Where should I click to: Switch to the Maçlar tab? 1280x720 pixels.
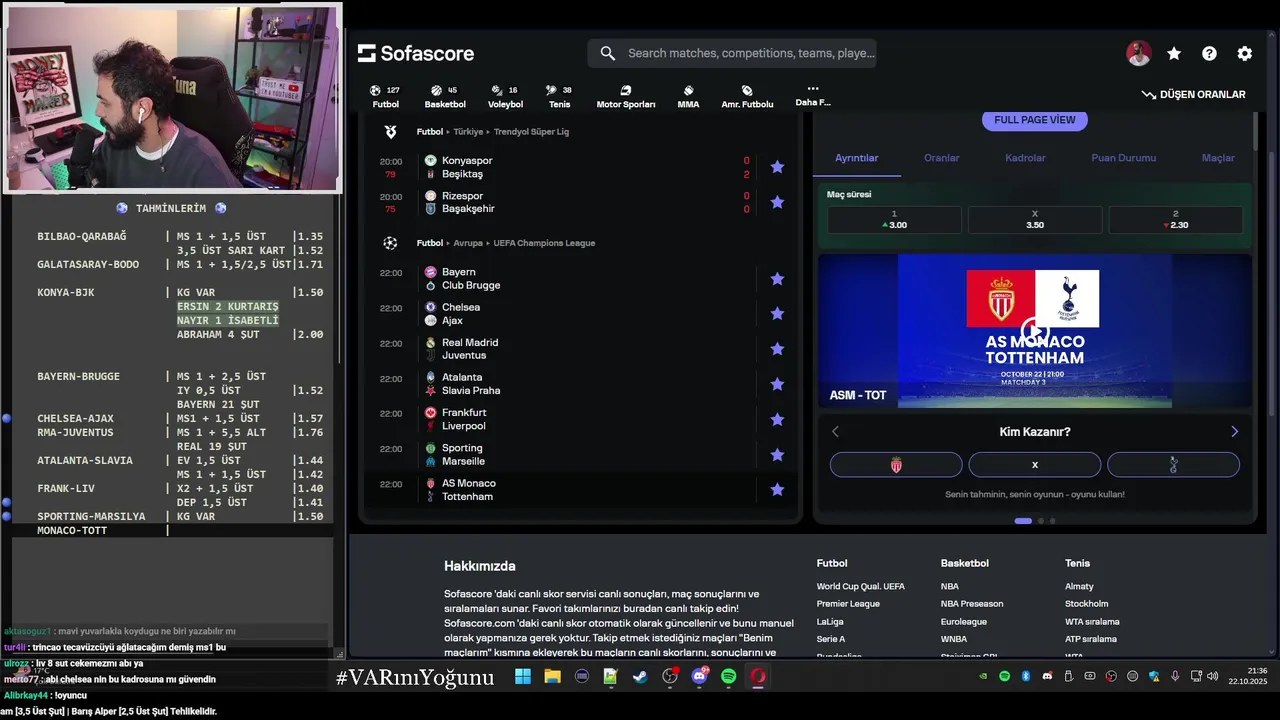pyautogui.click(x=1218, y=158)
